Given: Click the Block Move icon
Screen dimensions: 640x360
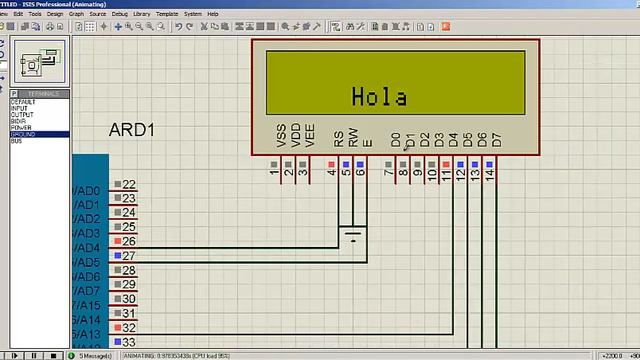Looking at the screenshot, I should pos(249,27).
